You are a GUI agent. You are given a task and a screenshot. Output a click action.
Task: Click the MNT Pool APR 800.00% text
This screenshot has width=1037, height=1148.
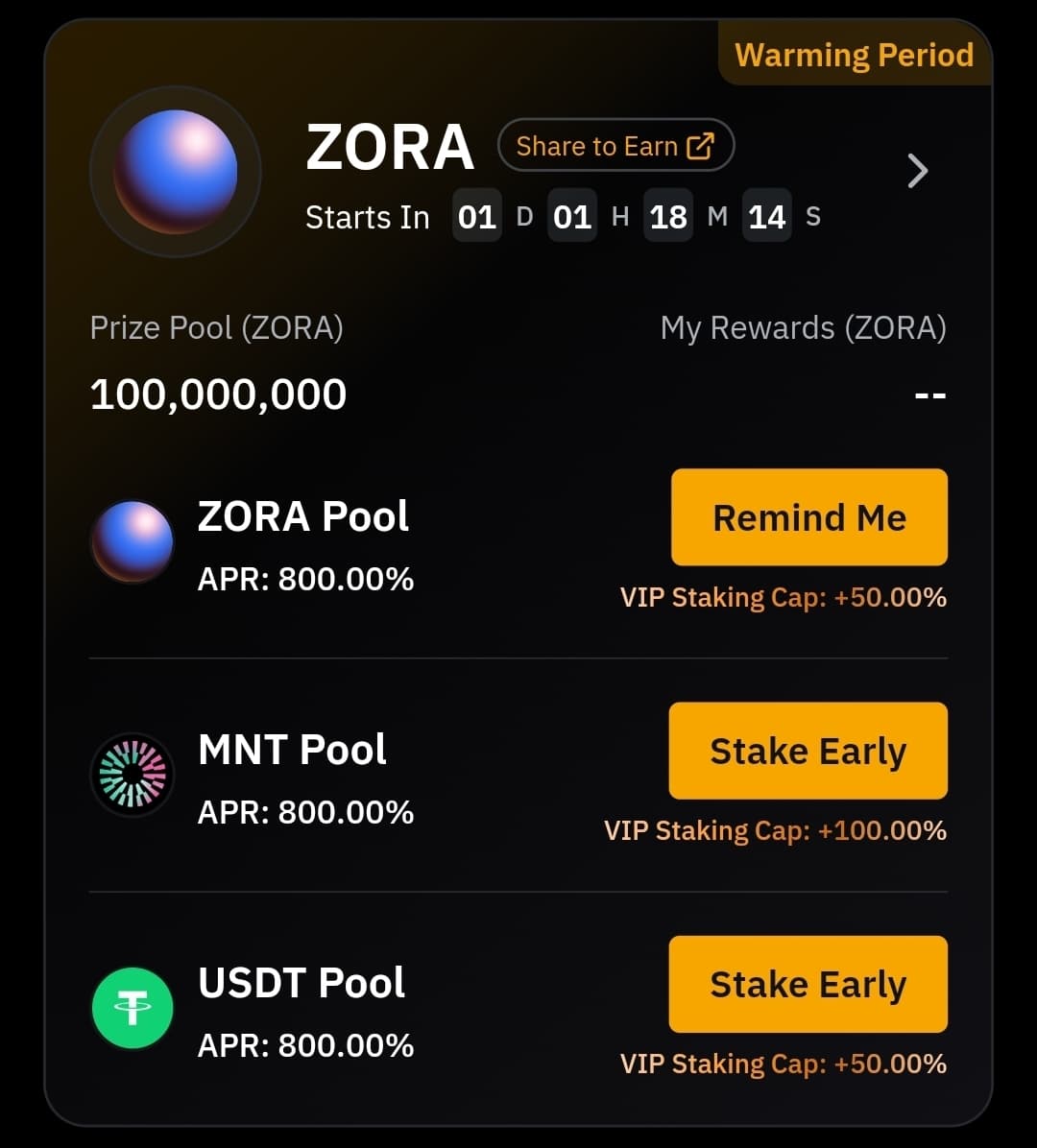point(305,813)
